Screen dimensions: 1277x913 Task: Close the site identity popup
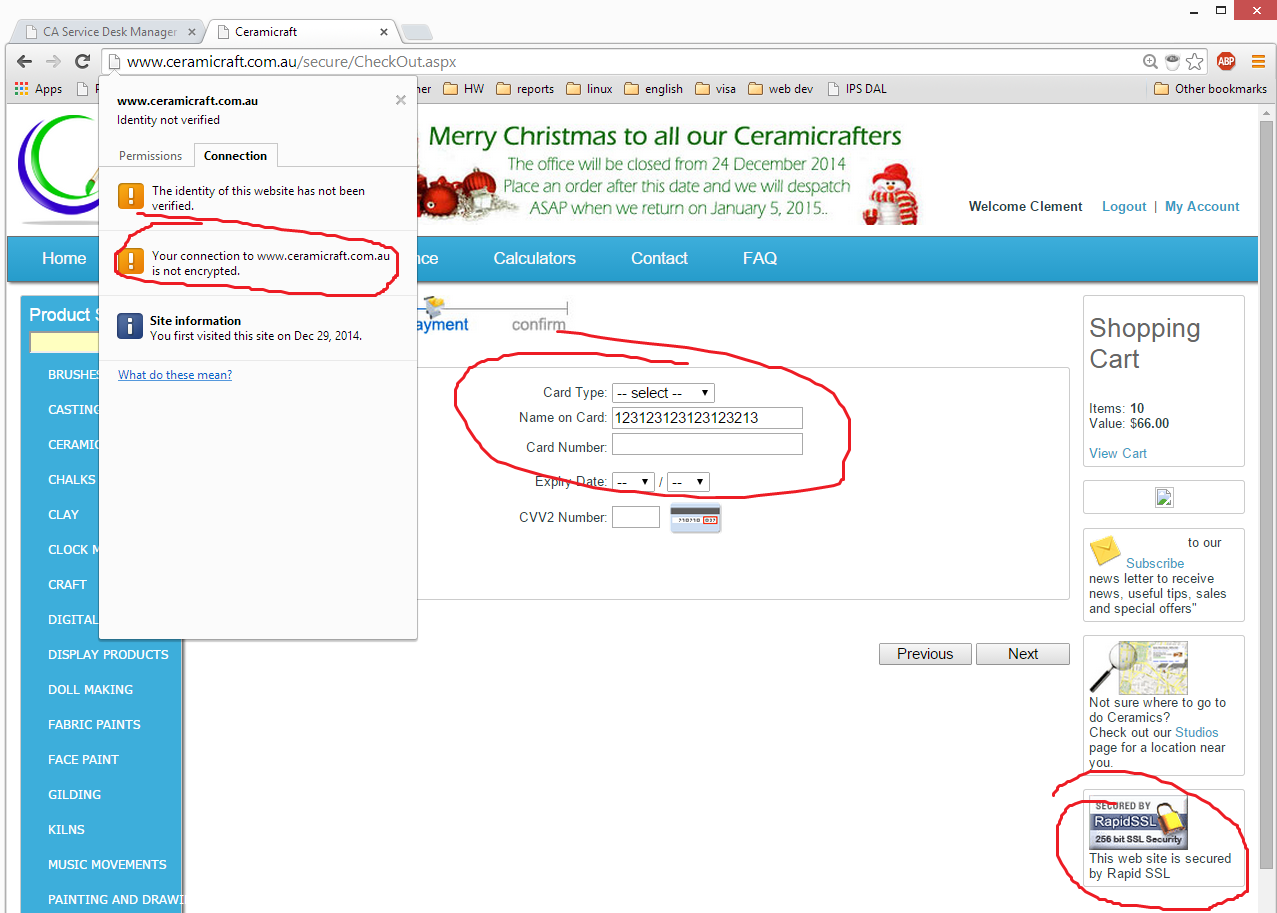(401, 100)
